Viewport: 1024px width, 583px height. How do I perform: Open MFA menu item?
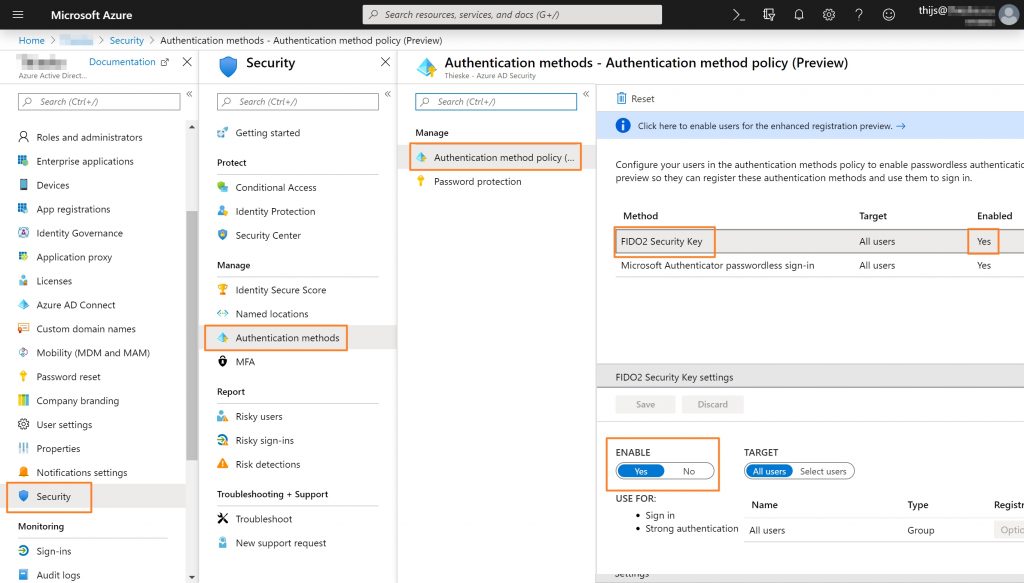[245, 362]
